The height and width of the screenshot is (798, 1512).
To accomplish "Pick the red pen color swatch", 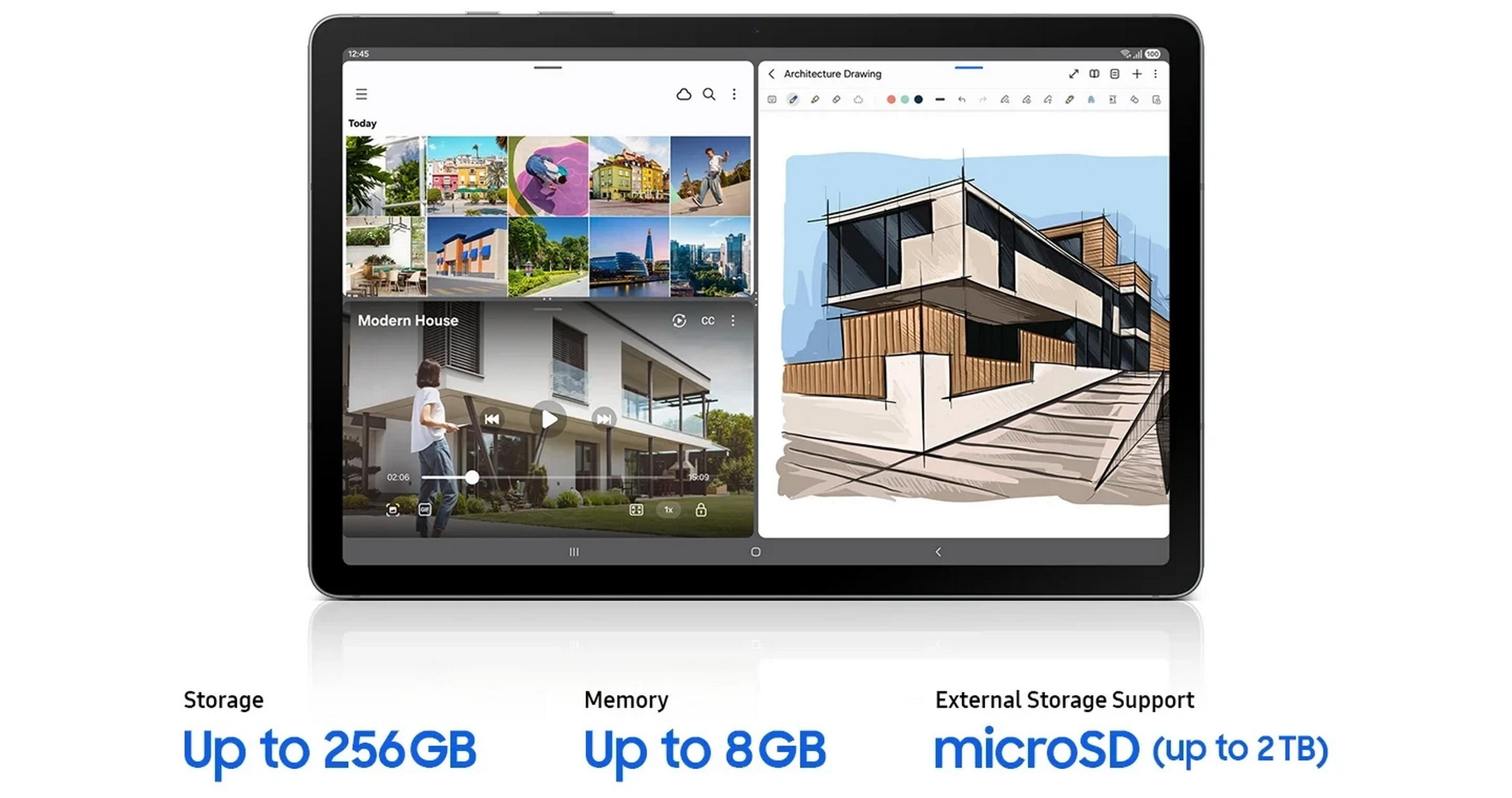I will point(891,100).
